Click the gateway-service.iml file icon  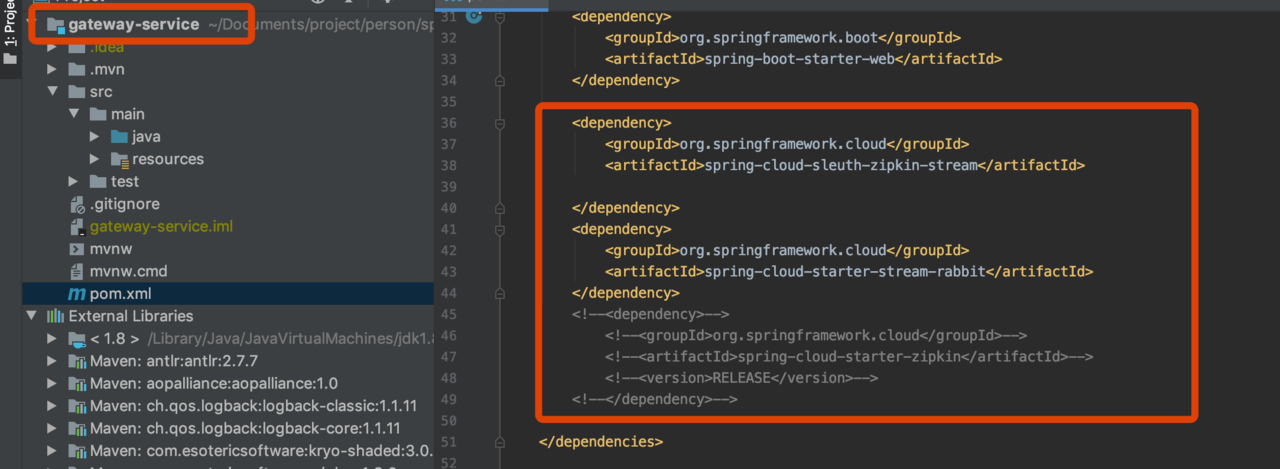pyautogui.click(x=77, y=227)
